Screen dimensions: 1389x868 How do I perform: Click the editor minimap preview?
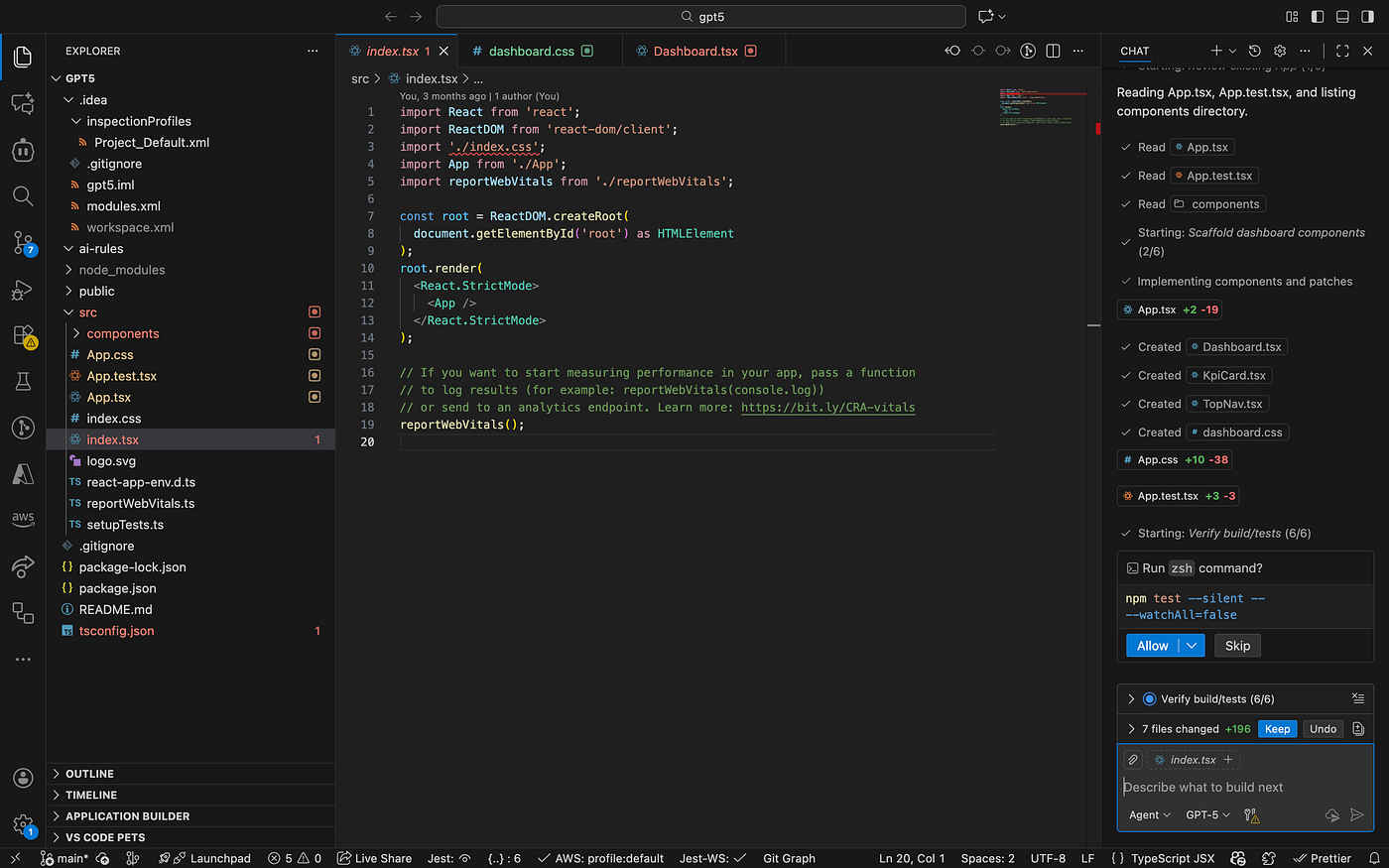pyautogui.click(x=1043, y=107)
